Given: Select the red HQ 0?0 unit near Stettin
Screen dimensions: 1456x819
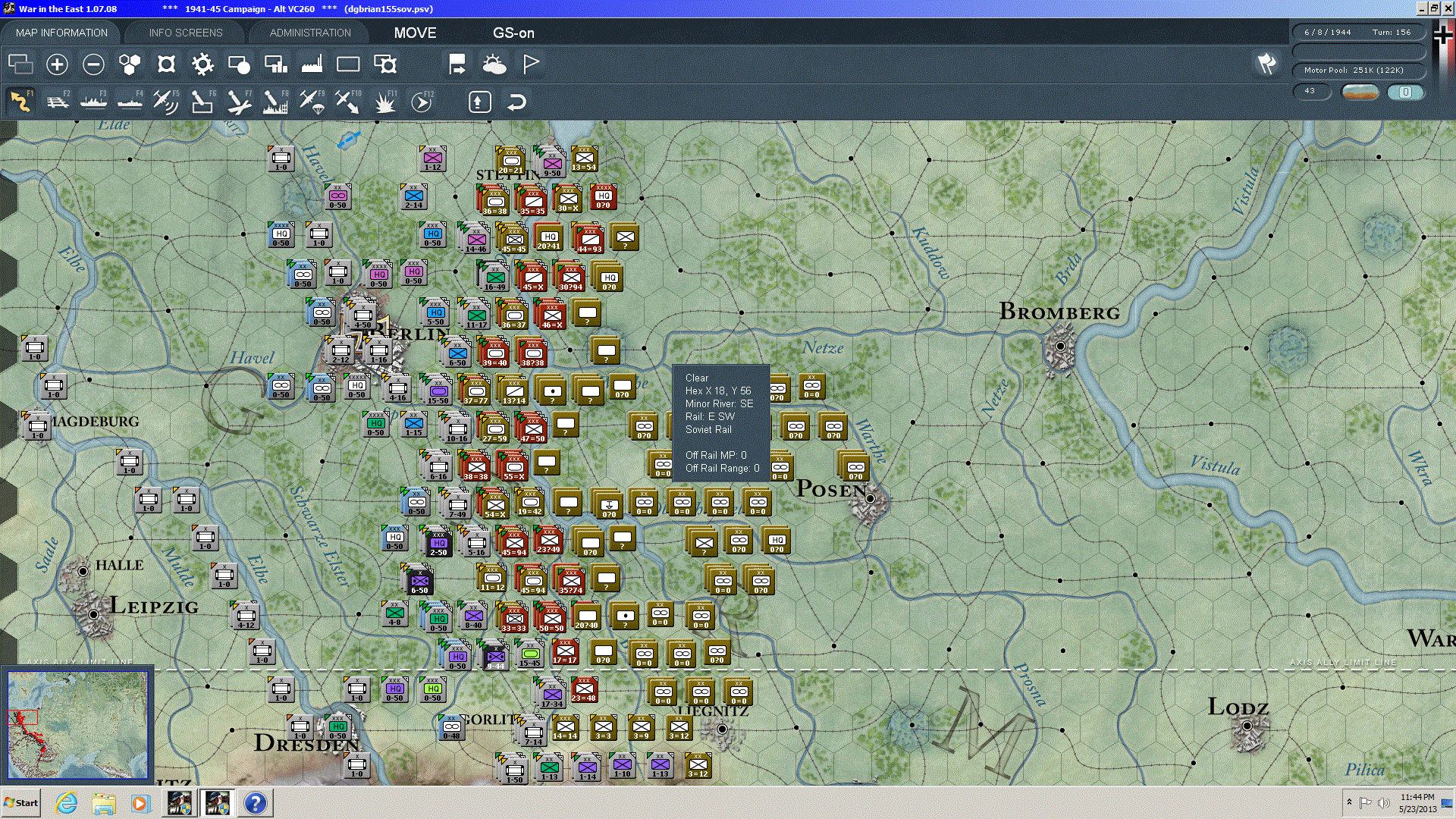Looking at the screenshot, I should pyautogui.click(x=604, y=197).
